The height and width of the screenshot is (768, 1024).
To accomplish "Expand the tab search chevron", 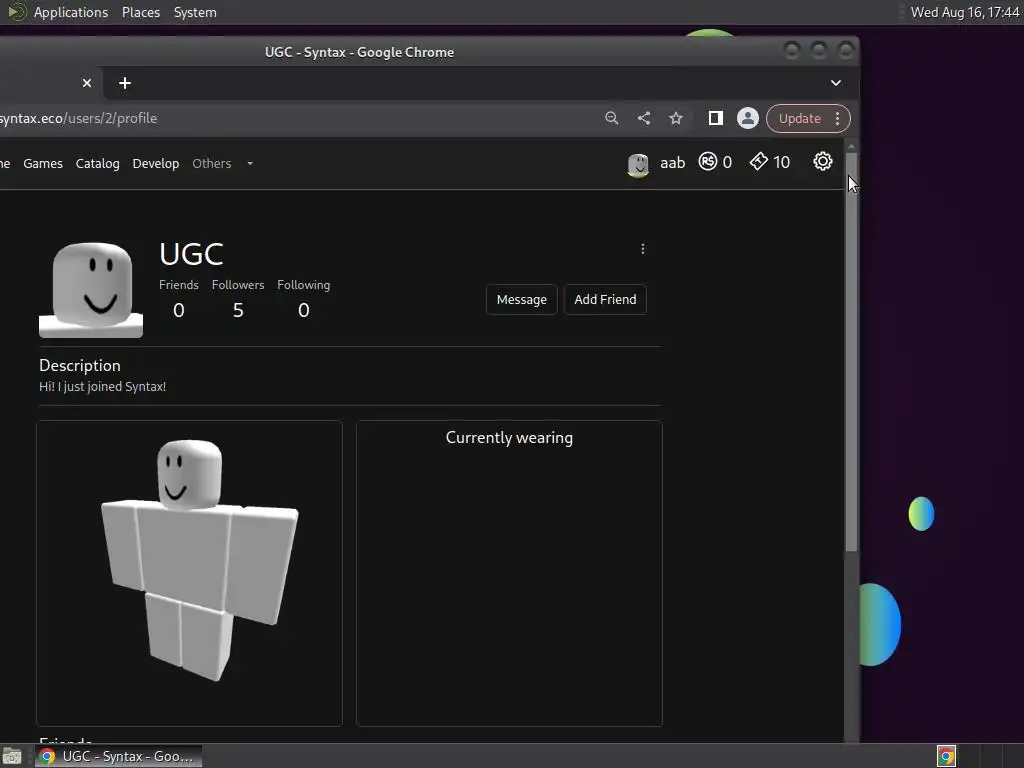I will click(x=836, y=83).
